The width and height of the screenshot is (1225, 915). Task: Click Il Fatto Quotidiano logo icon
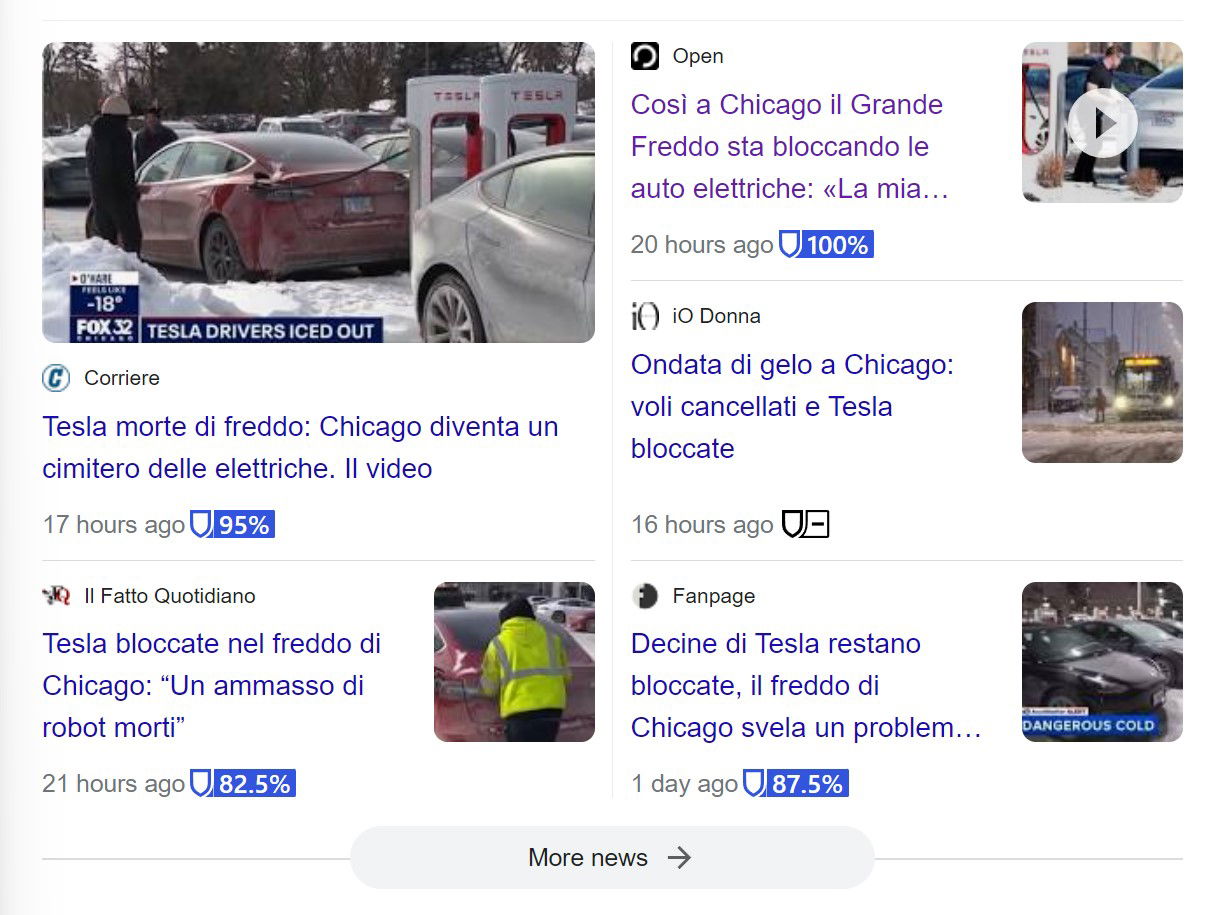tap(56, 596)
